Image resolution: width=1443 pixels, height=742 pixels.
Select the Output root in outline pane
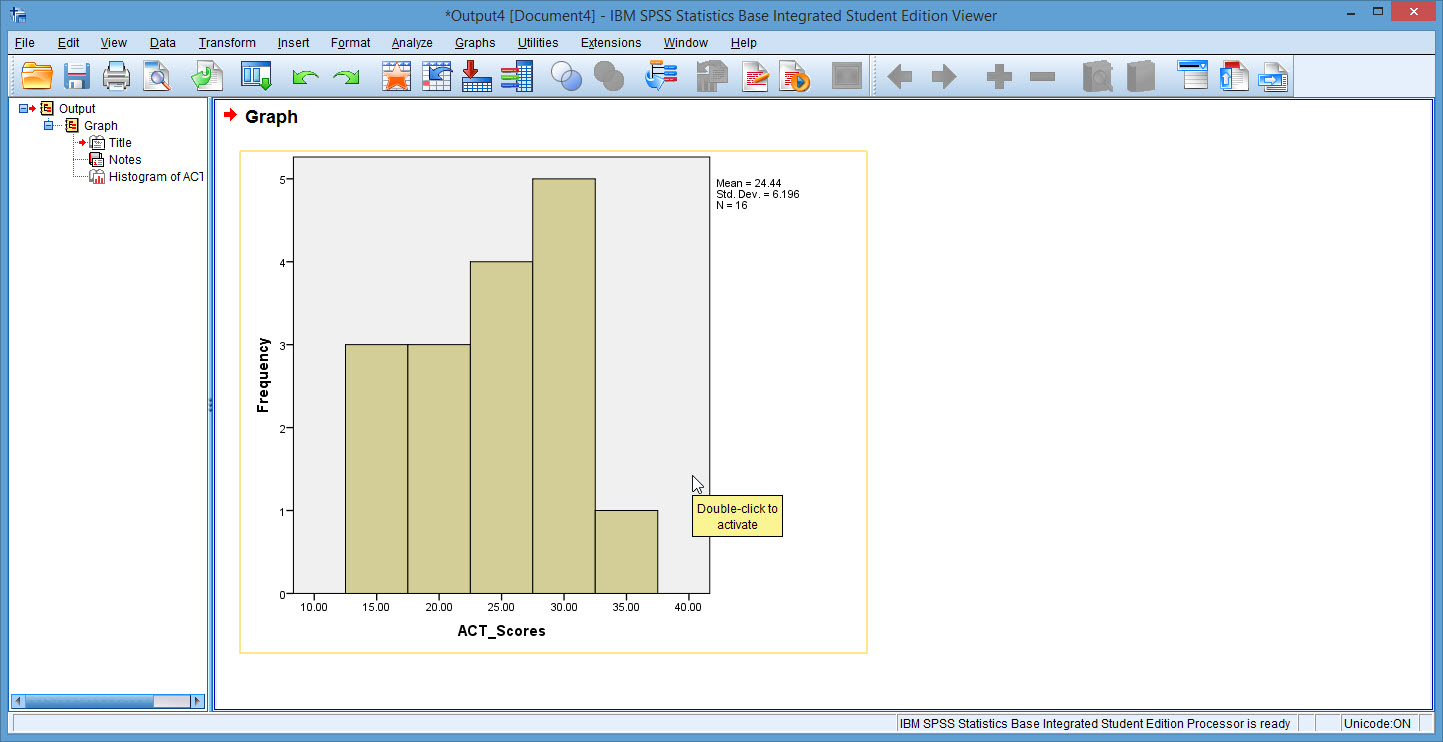(77, 108)
